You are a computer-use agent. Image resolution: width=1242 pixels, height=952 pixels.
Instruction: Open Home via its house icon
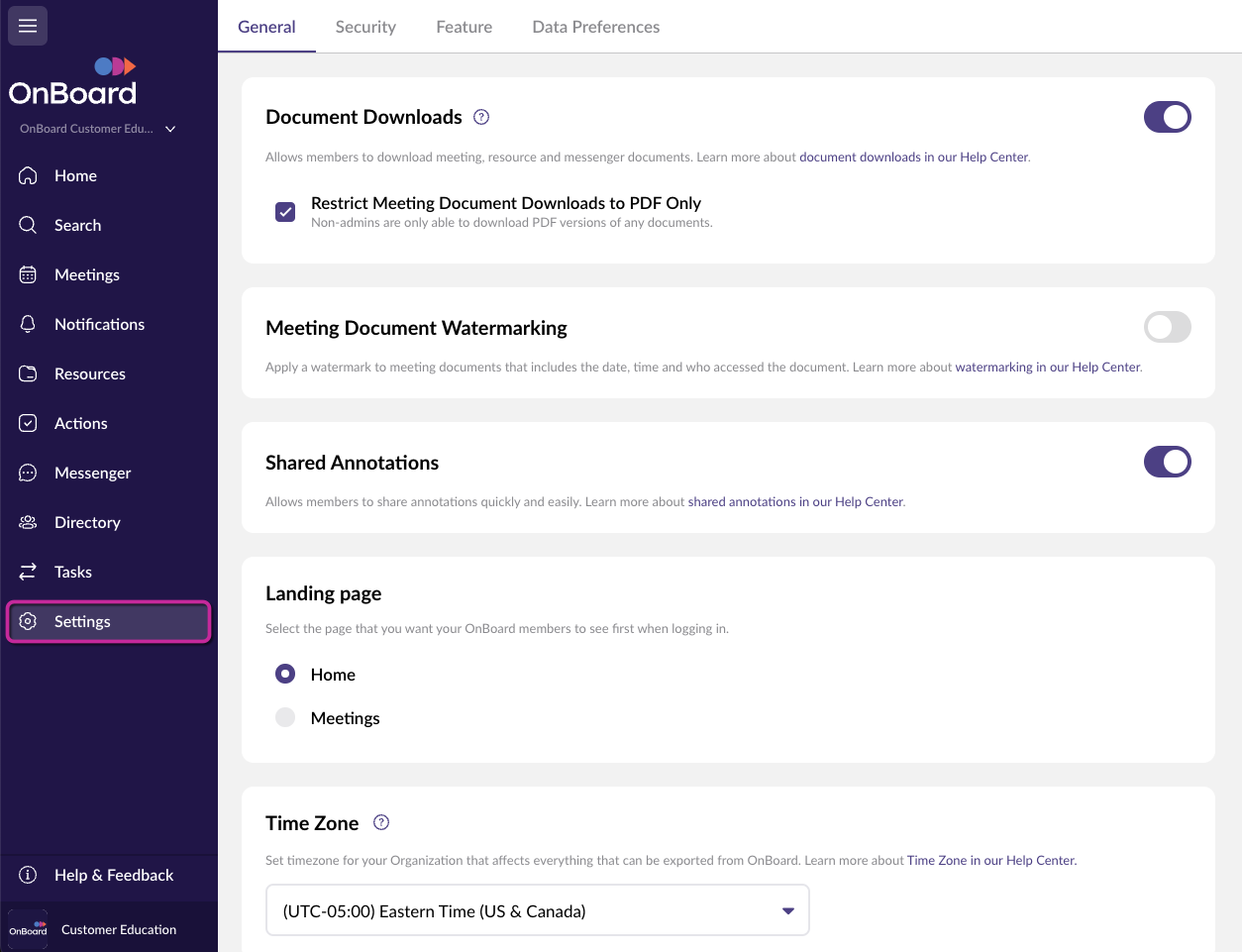[28, 175]
